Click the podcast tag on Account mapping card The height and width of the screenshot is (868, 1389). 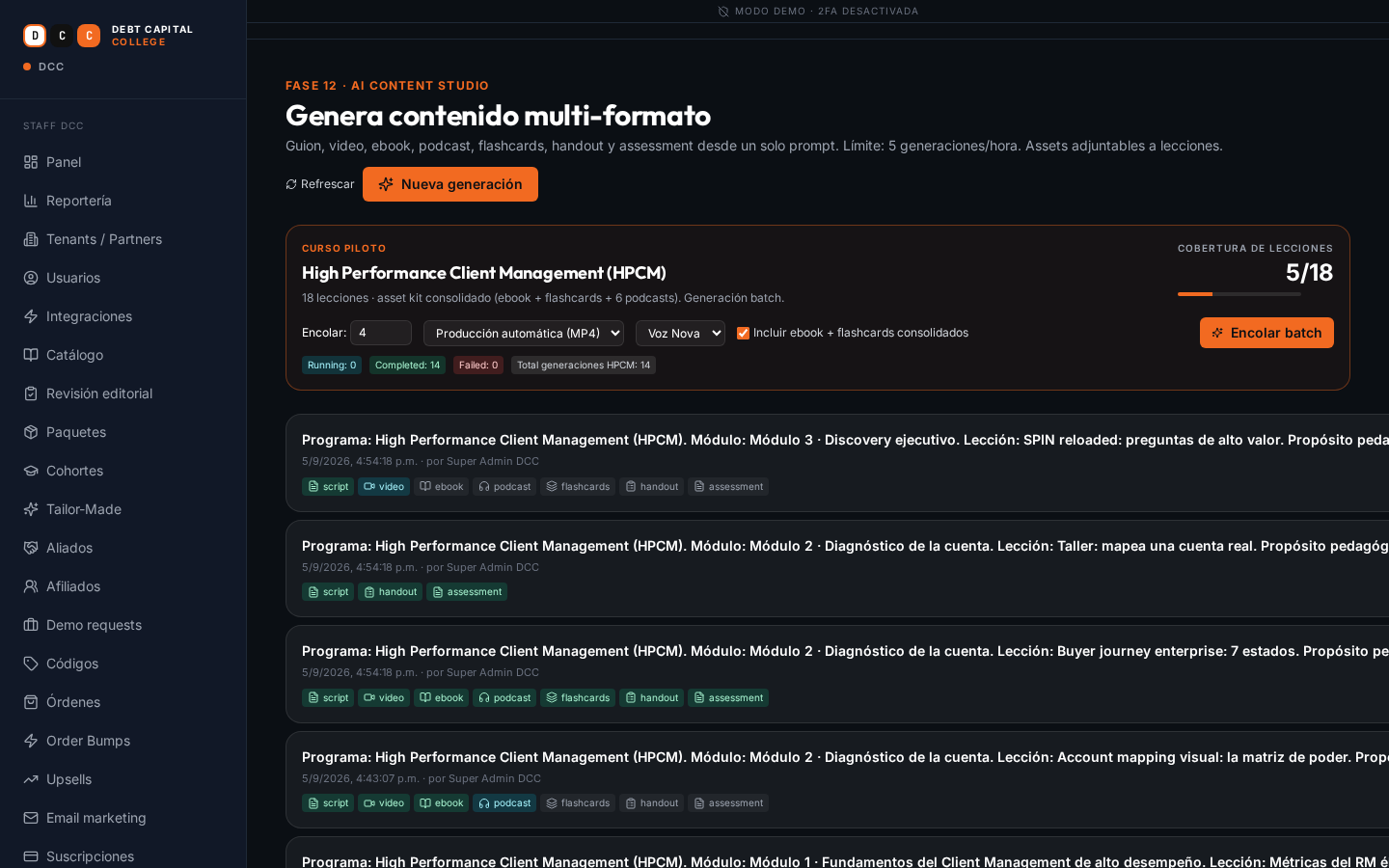click(x=504, y=802)
